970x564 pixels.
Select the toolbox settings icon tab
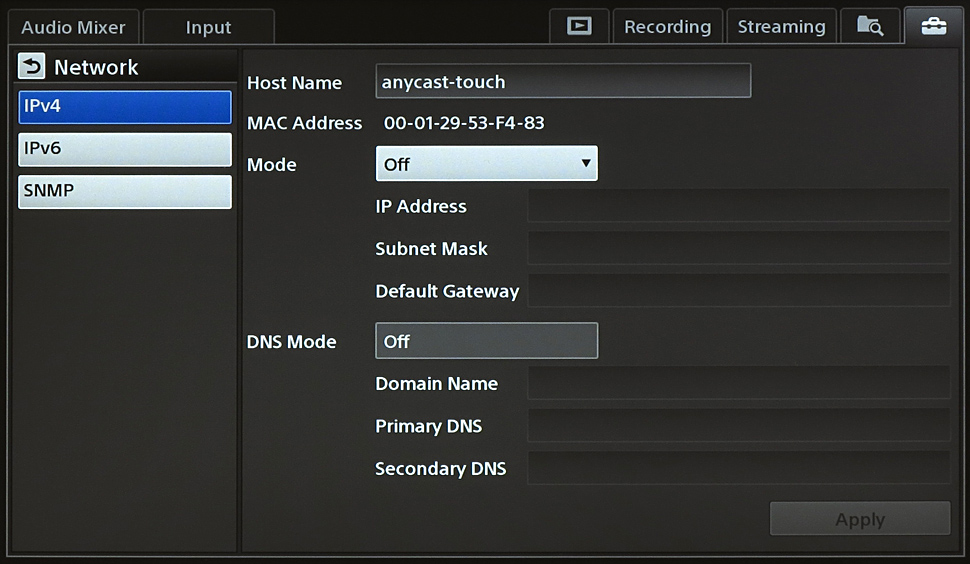(x=933, y=27)
